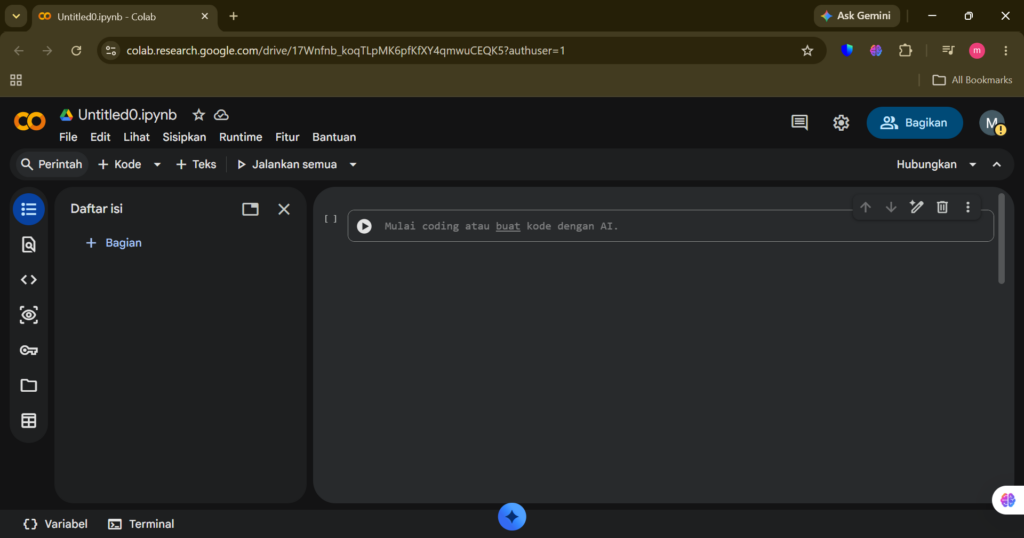This screenshot has width=1024, height=538.
Task: Open the File menu
Action: point(68,137)
